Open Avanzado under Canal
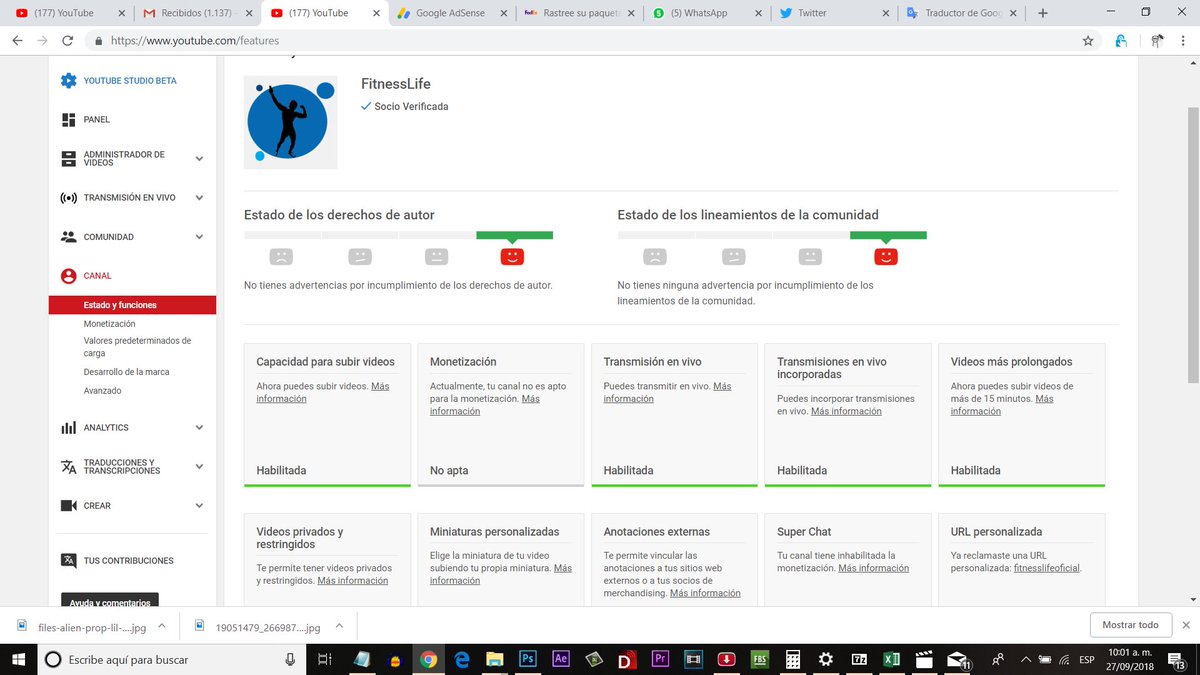Screen dimensions: 1200x675 [x=103, y=391]
